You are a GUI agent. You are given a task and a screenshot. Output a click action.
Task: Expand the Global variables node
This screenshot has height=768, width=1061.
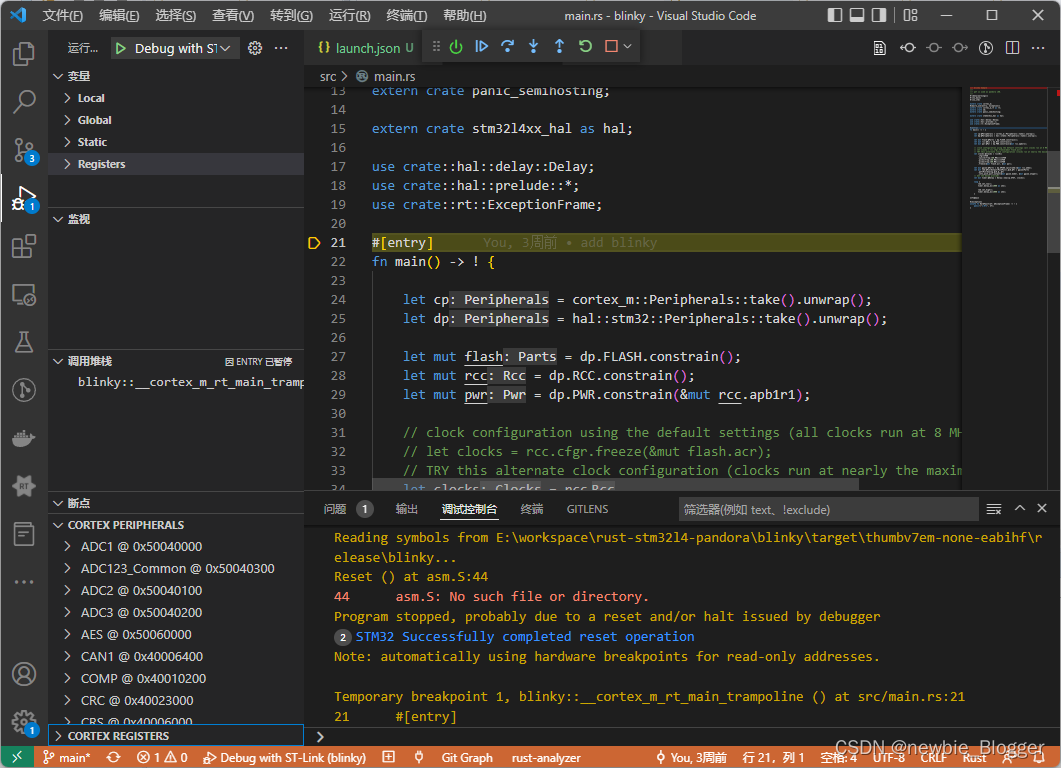coord(67,120)
